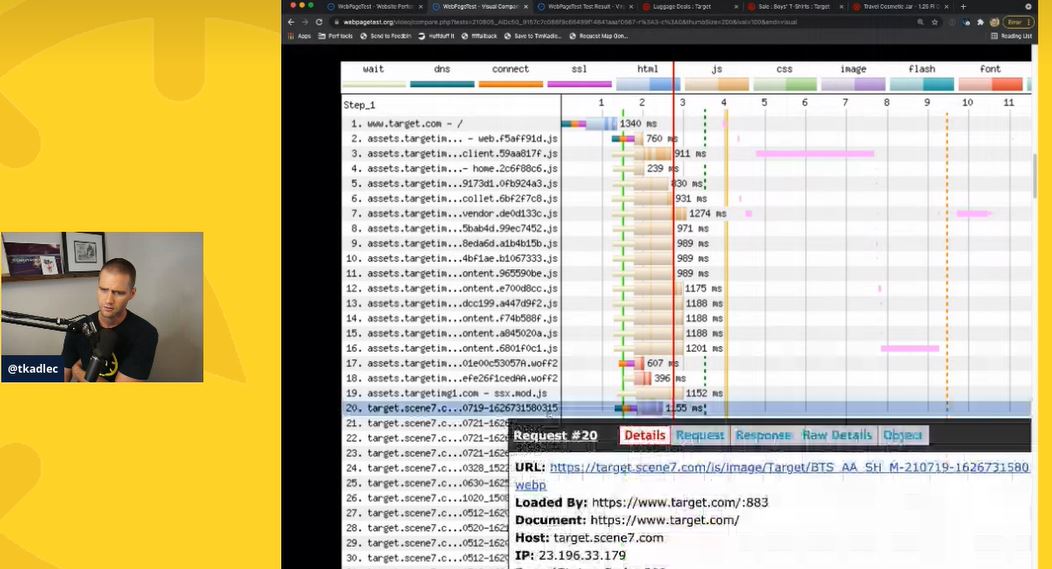Click the html legend color swatch
The image size is (1052, 569).
click(x=648, y=85)
